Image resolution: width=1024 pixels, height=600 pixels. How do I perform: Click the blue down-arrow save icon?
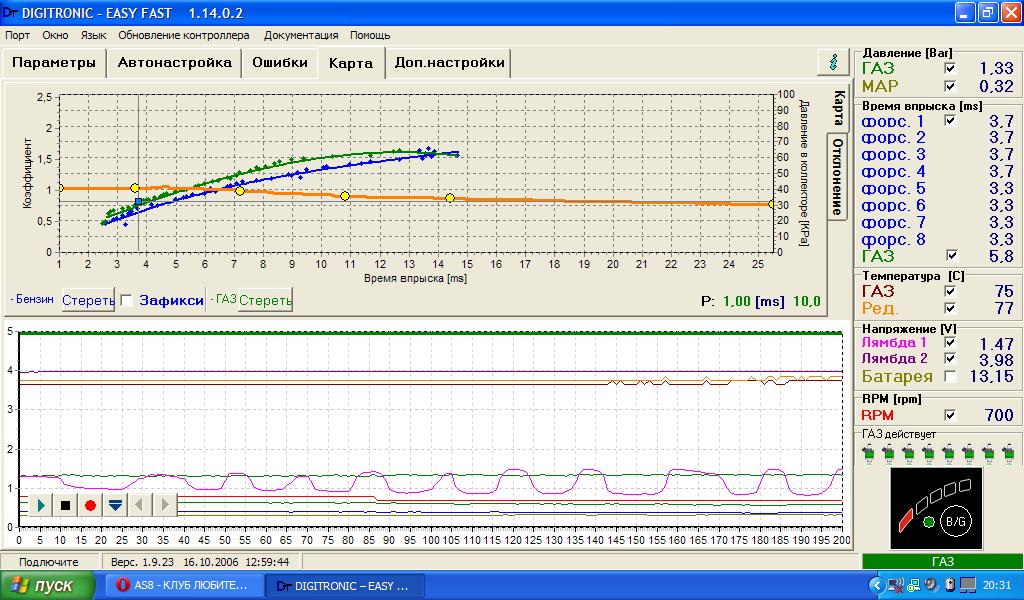pos(115,505)
